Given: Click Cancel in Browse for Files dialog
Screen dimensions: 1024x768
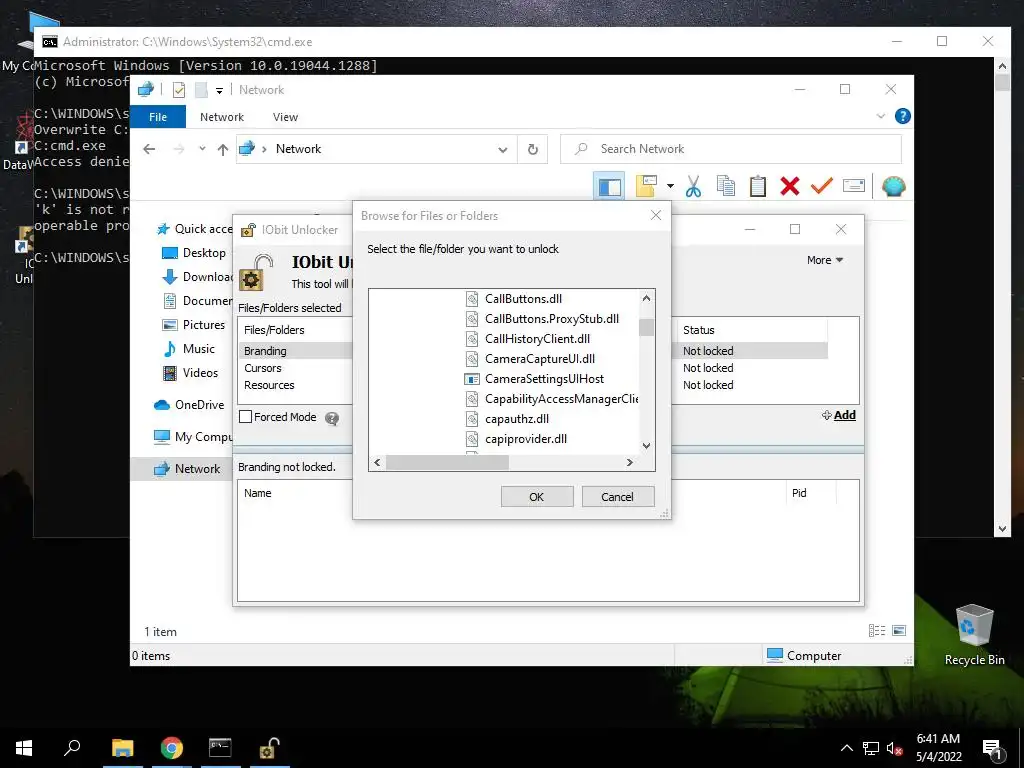Looking at the screenshot, I should point(617,496).
